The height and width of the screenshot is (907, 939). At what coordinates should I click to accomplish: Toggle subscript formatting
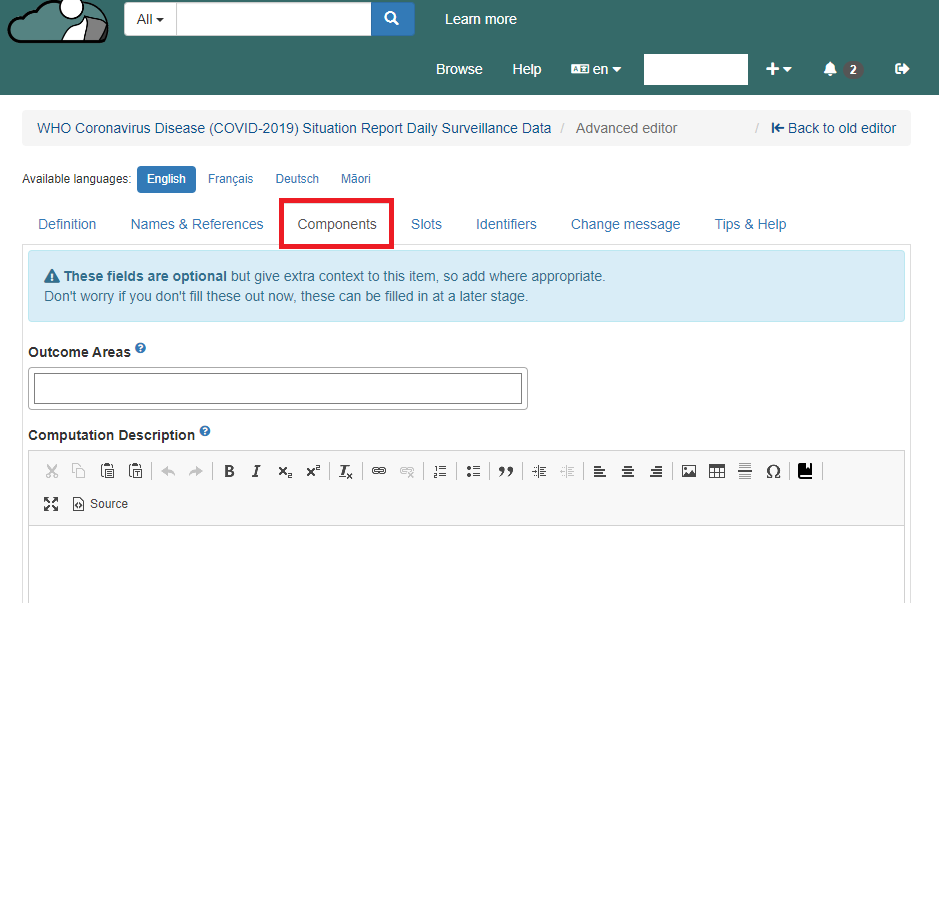[x=285, y=471]
